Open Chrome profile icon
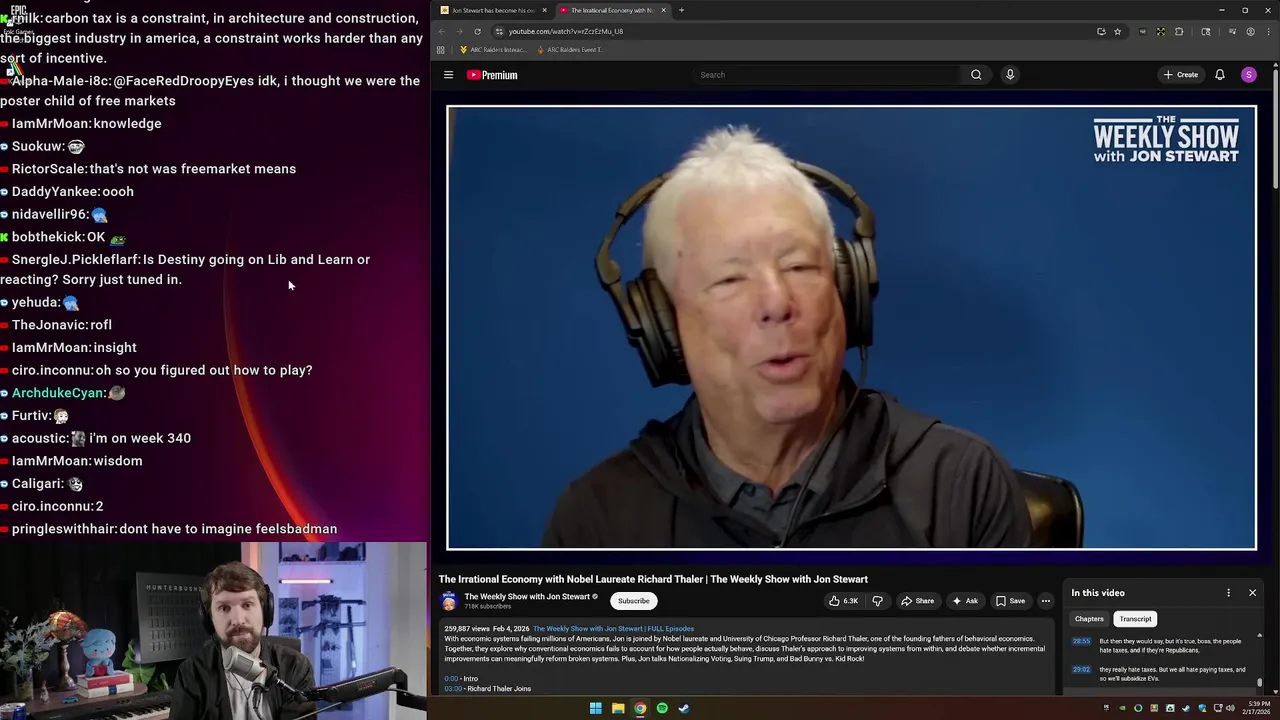This screenshot has width=1280, height=720. [x=1250, y=31]
